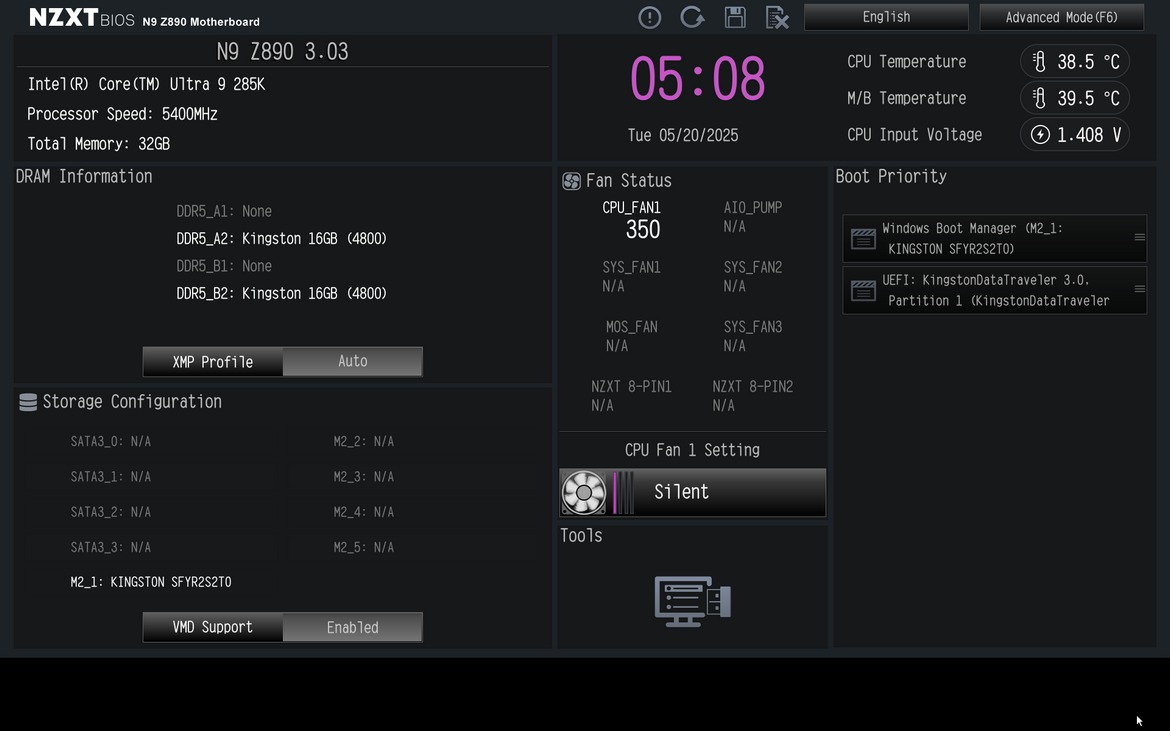Image resolution: width=1170 pixels, height=731 pixels.
Task: Open the English language dropdown
Action: pos(886,17)
